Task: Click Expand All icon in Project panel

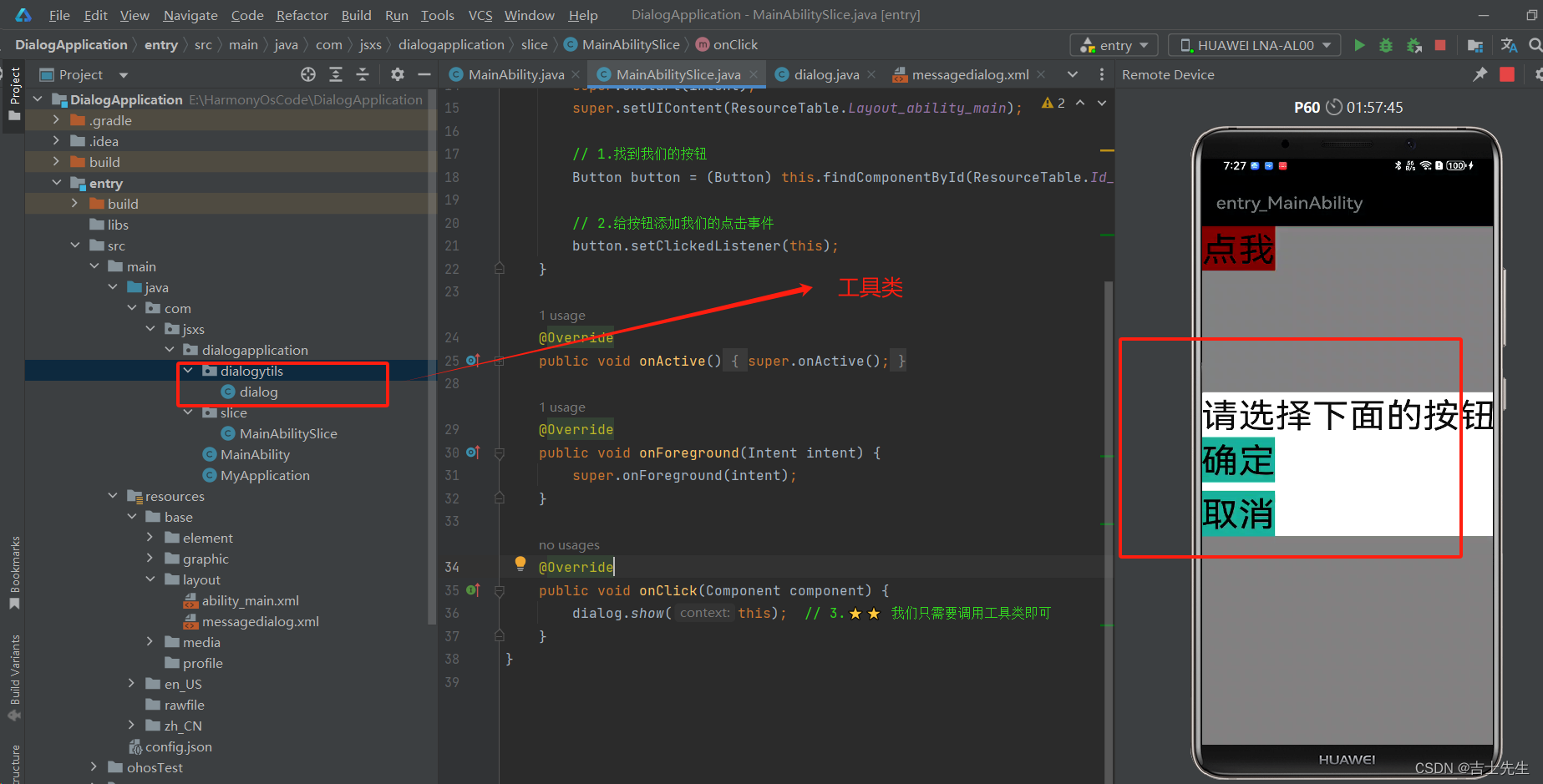Action: [336, 74]
